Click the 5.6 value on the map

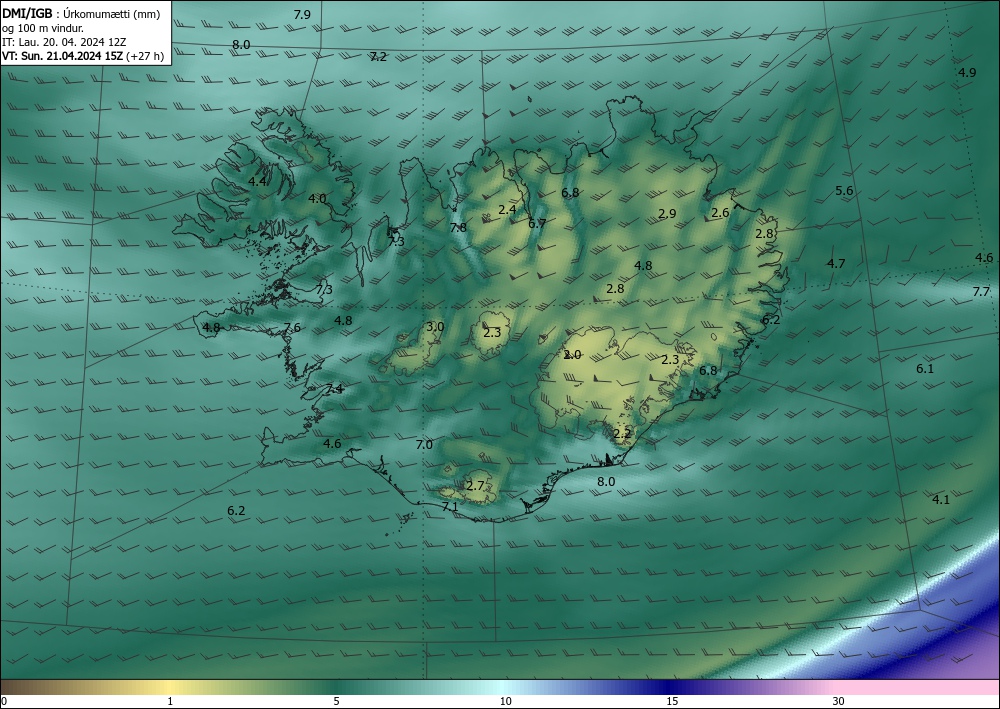click(x=844, y=191)
